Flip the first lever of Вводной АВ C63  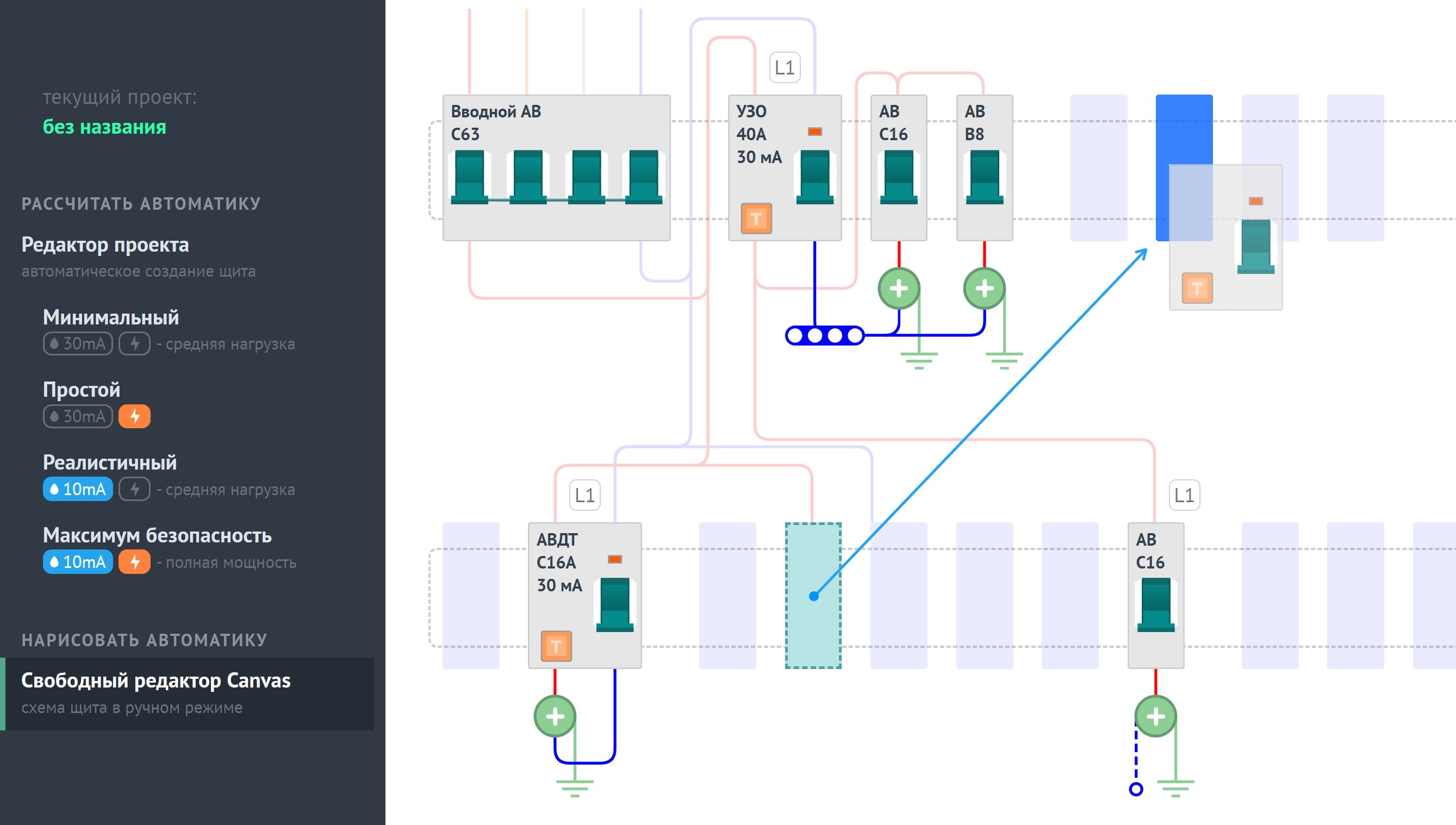click(470, 177)
